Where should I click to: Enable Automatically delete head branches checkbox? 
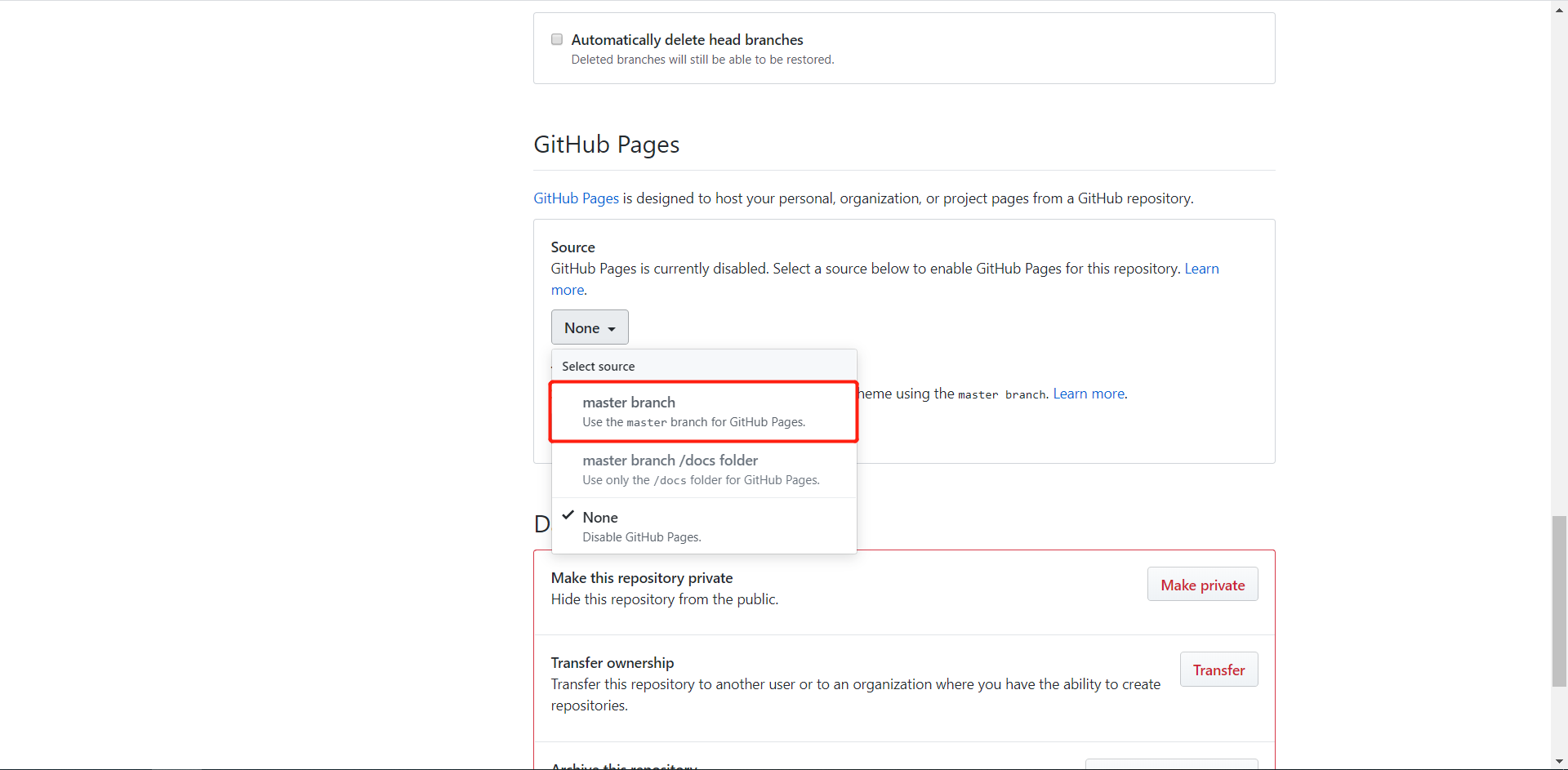(x=557, y=39)
